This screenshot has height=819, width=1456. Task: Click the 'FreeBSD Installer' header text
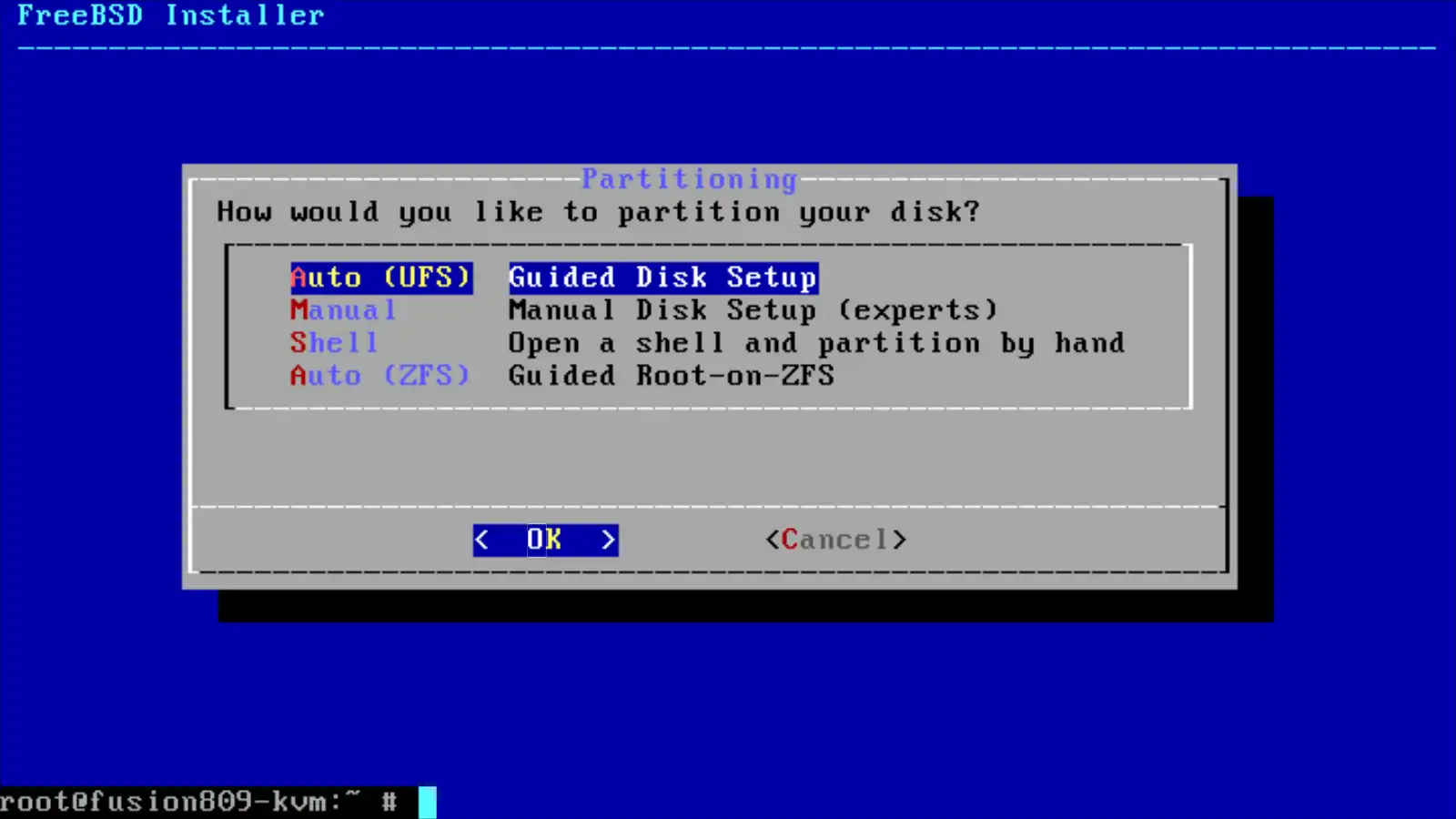tap(171, 15)
